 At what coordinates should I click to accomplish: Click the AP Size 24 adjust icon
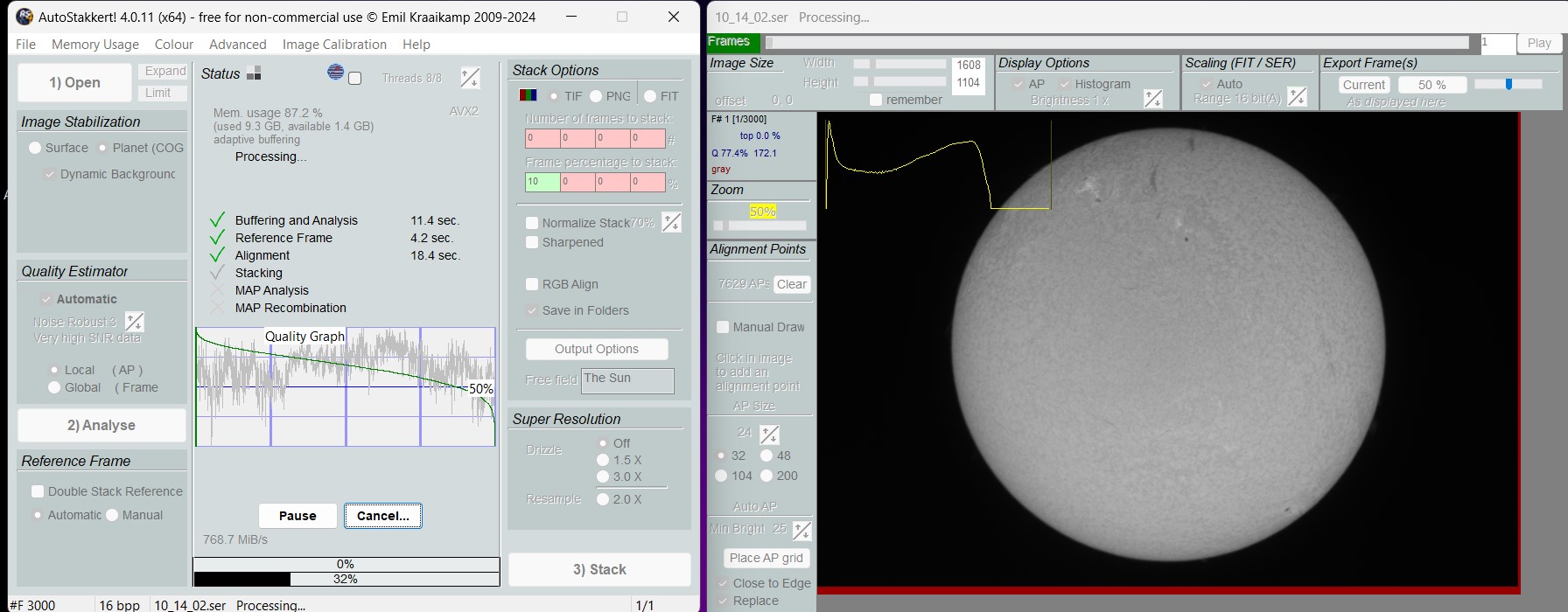click(769, 434)
